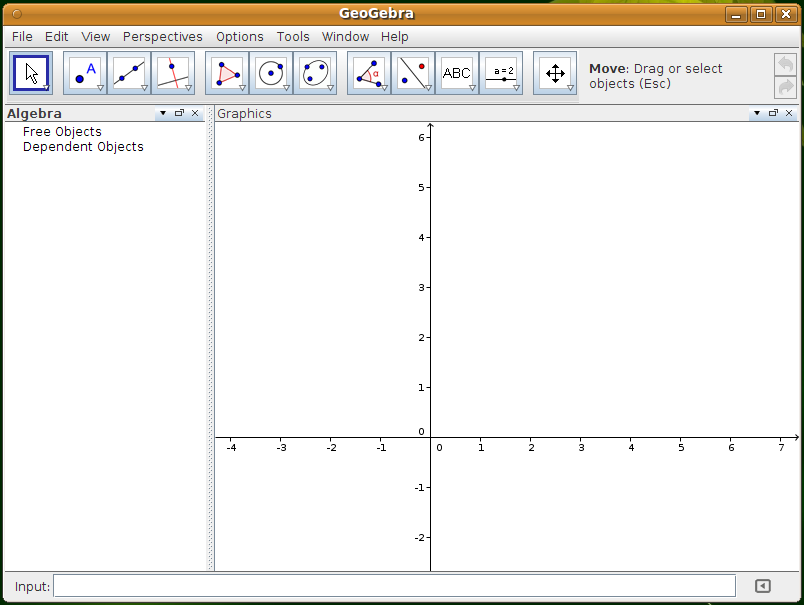Open the Algebra panel style bar arrow
Viewport: 804px width, 605px height.
(163, 113)
